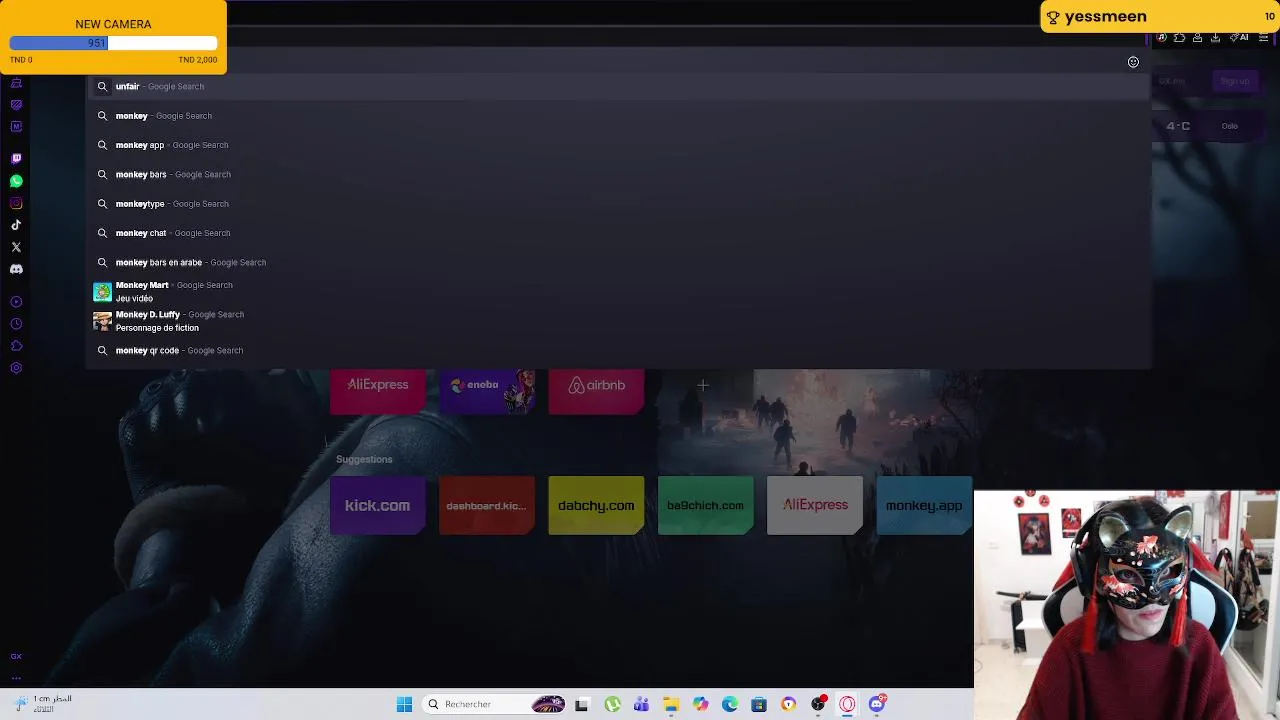Image resolution: width=1280 pixels, height=720 pixels.
Task: Choose the 'Monkey Mart' video game suggestion
Action: (618, 291)
